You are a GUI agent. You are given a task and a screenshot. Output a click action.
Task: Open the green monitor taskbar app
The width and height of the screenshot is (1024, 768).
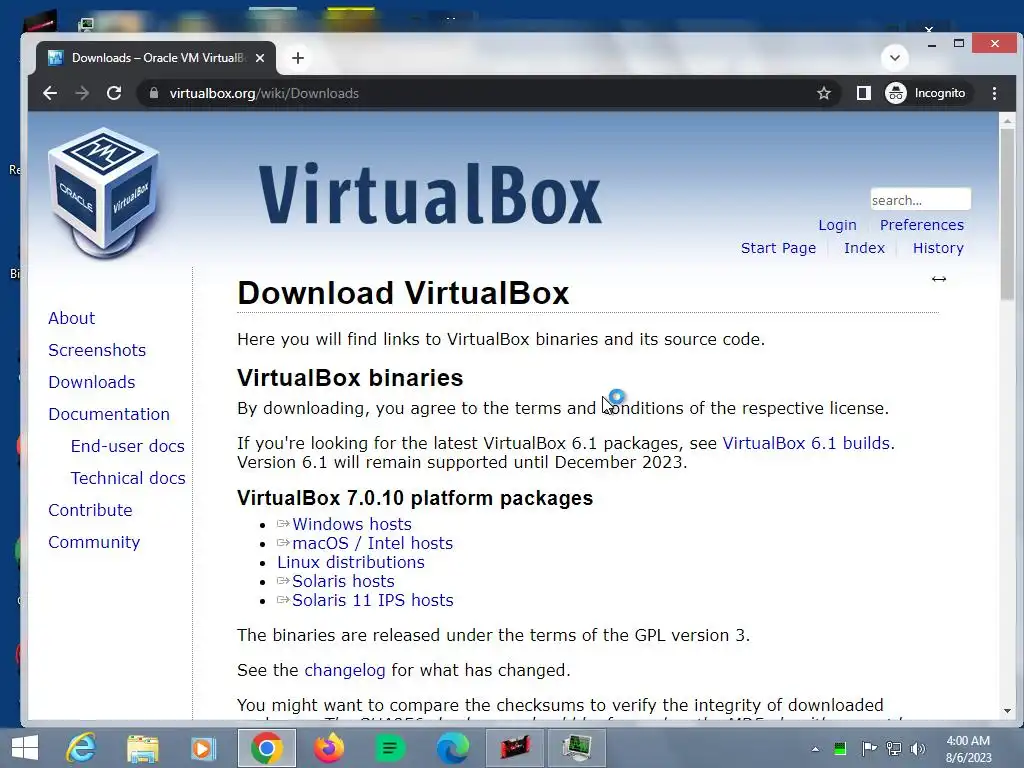pyautogui.click(x=577, y=748)
